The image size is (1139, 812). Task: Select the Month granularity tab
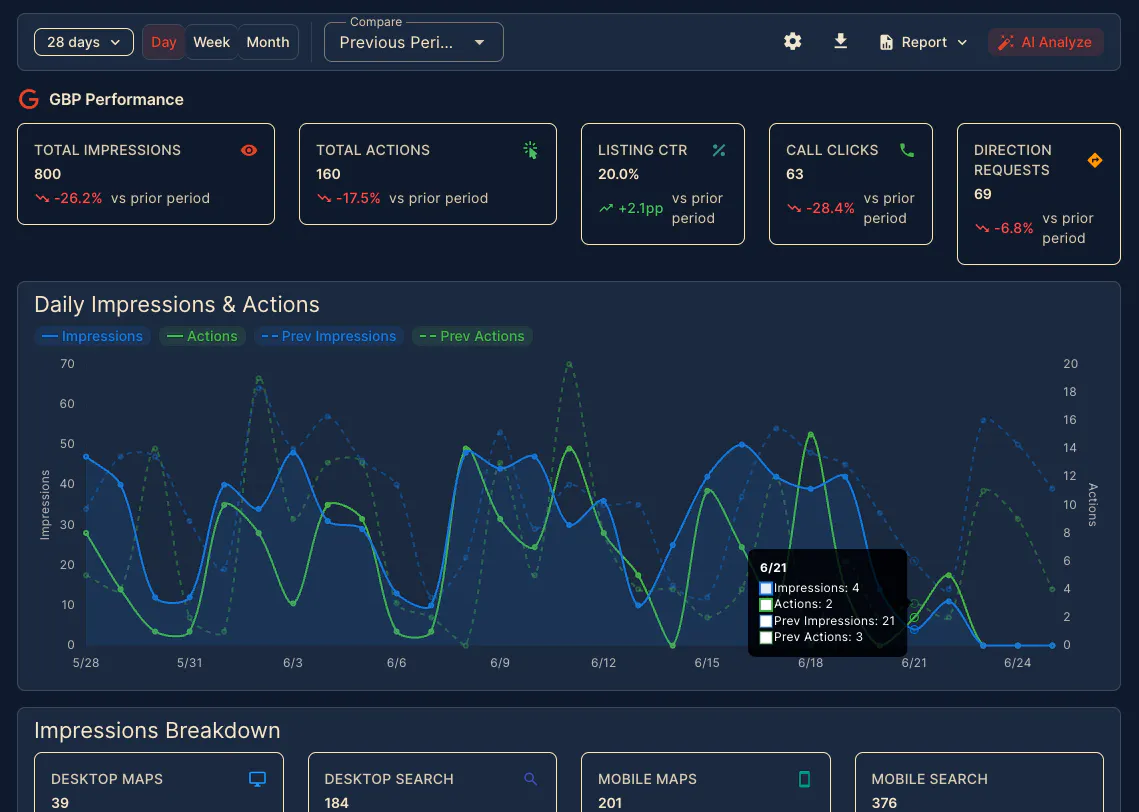point(267,42)
